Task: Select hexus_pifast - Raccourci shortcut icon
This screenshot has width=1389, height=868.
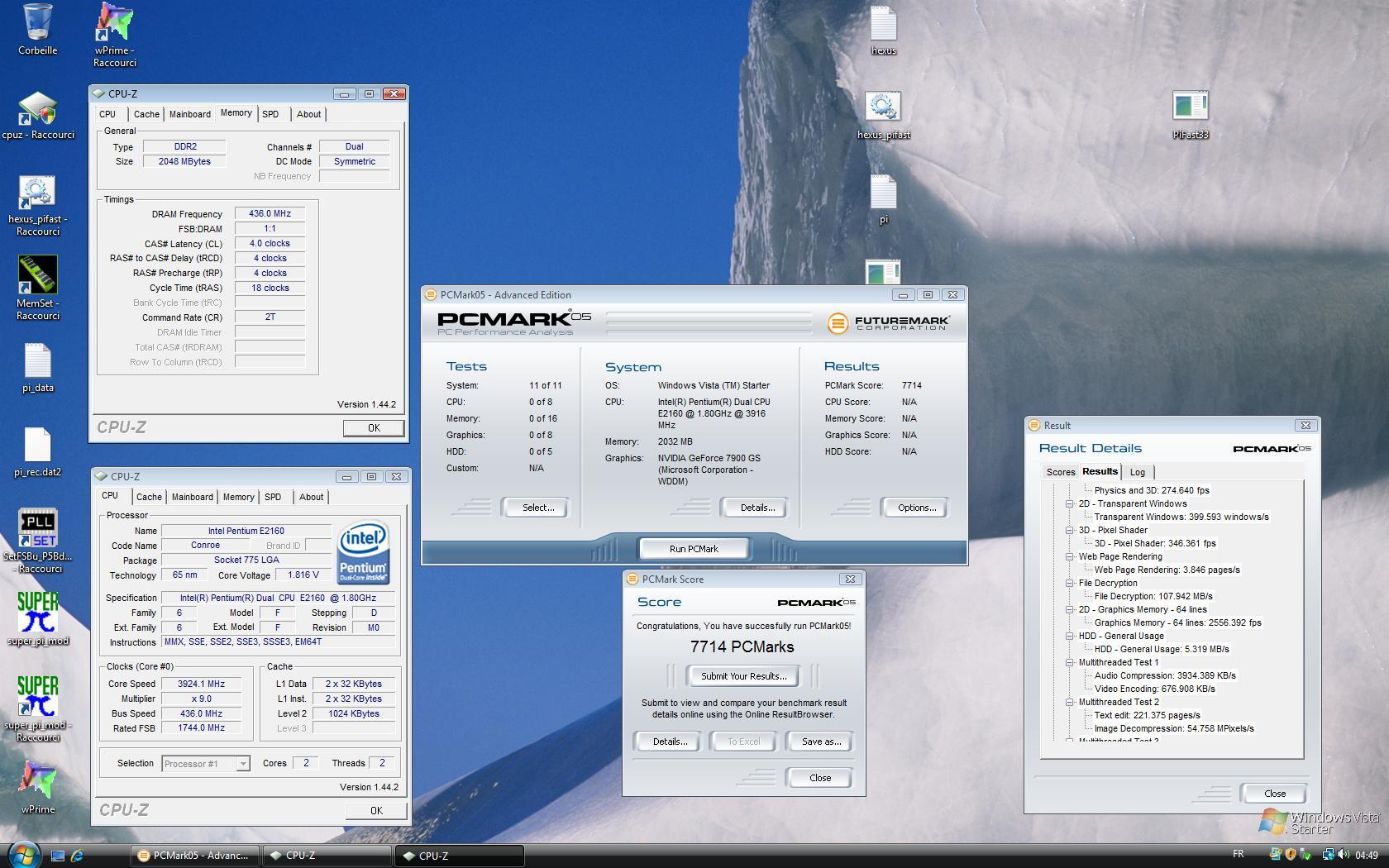Action: [37, 193]
